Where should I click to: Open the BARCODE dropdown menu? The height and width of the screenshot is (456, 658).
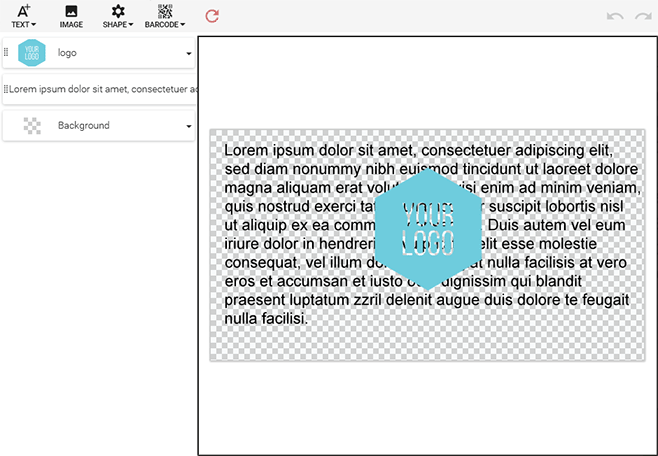tap(165, 16)
